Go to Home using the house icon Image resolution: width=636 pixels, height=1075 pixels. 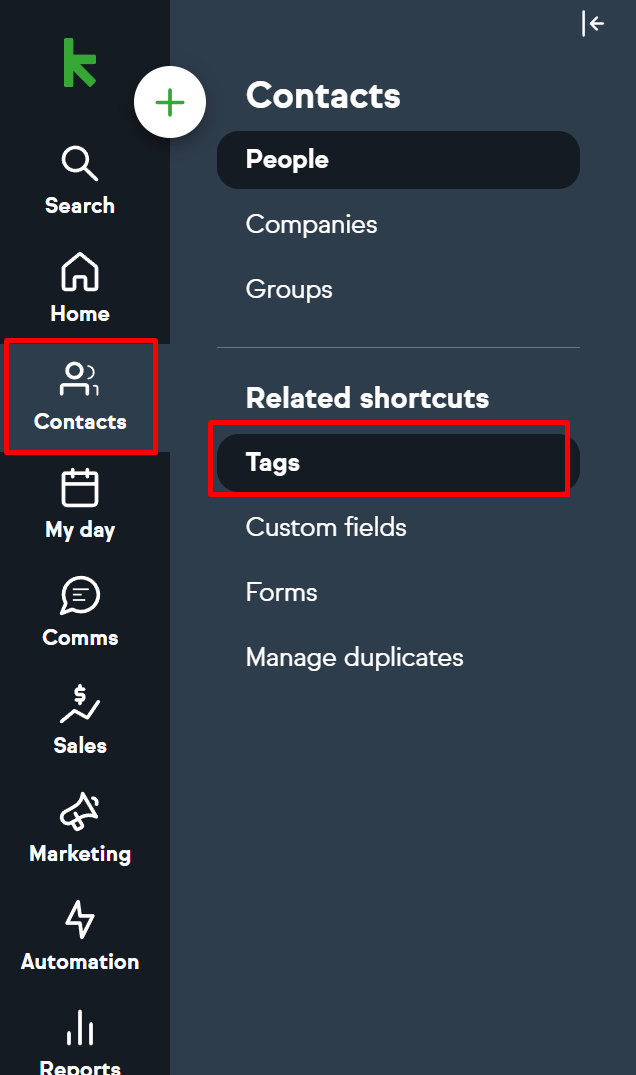[x=80, y=271]
